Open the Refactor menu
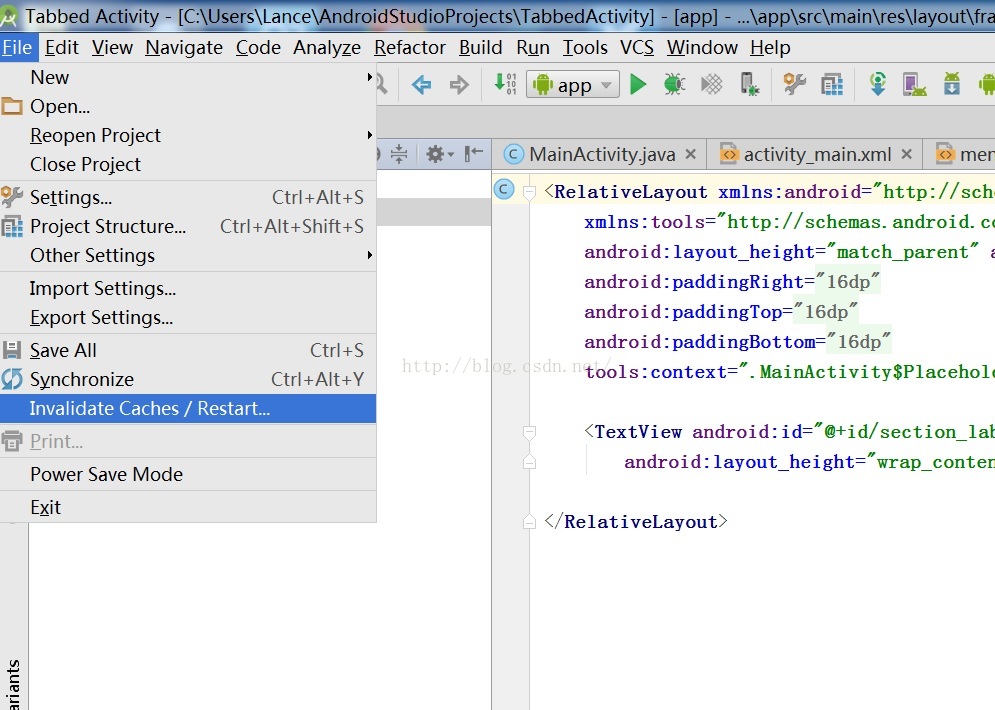The image size is (995, 710). point(410,48)
